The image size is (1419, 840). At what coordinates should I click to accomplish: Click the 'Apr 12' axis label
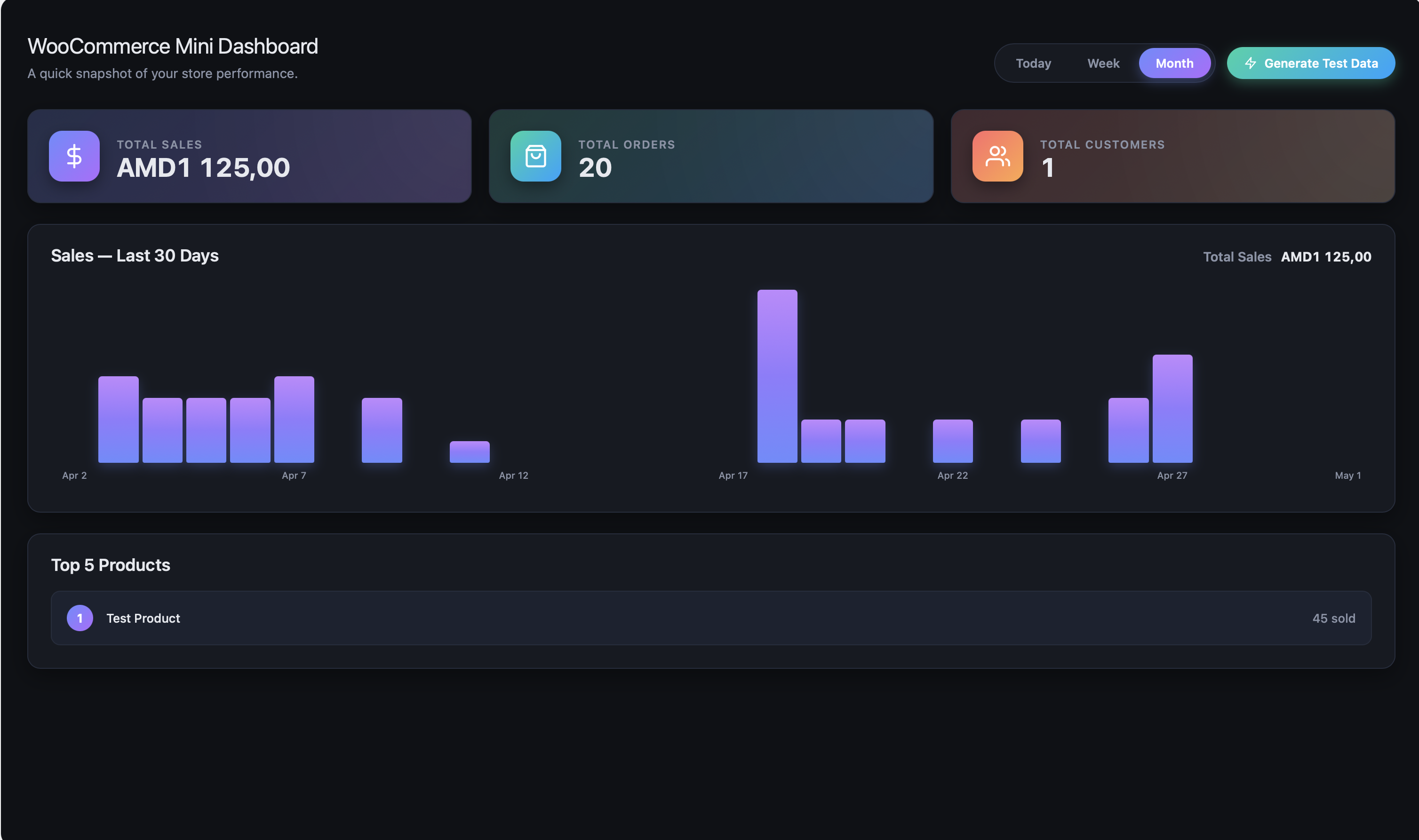513,475
